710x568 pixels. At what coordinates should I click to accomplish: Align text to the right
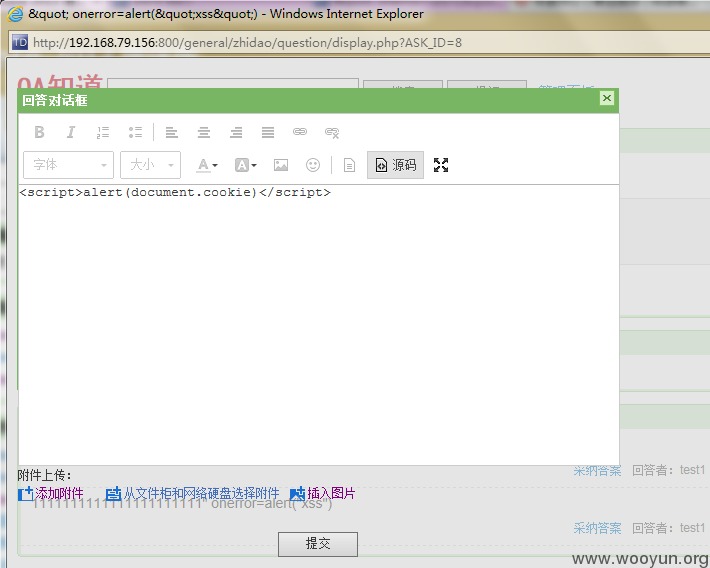pyautogui.click(x=236, y=132)
